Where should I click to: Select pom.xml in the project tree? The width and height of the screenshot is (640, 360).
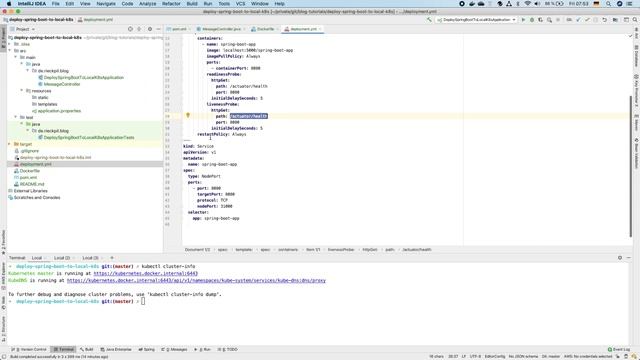point(28,178)
